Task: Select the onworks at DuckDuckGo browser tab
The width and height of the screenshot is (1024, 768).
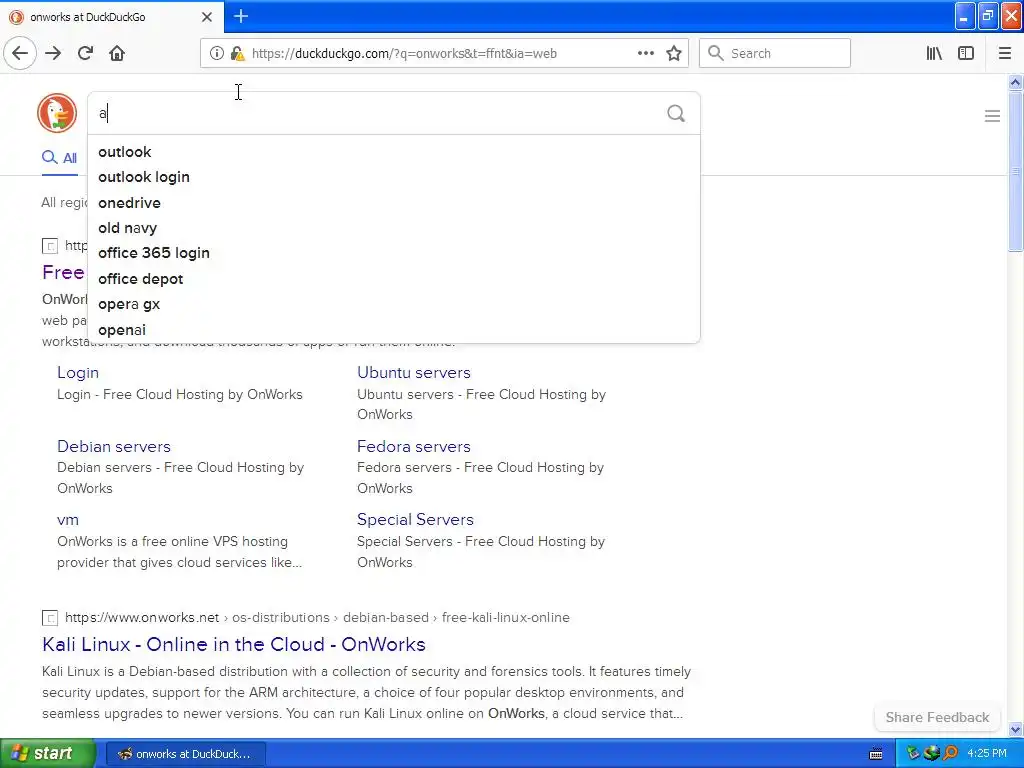Action: coord(111,17)
